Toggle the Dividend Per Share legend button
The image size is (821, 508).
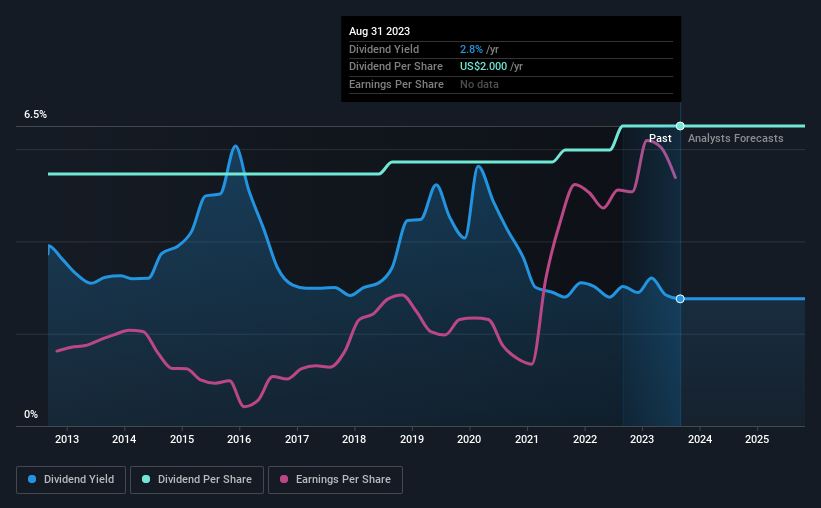[x=197, y=480]
